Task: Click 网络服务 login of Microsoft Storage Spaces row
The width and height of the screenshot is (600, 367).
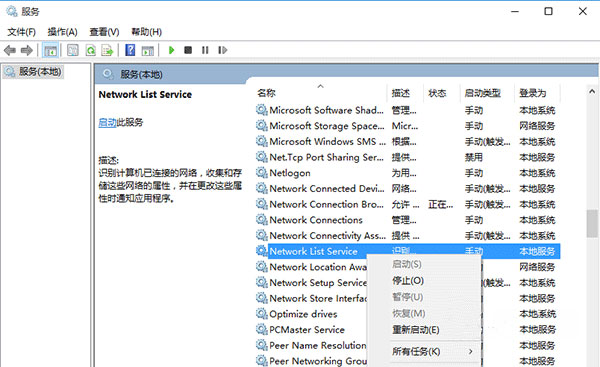Action: point(537,126)
